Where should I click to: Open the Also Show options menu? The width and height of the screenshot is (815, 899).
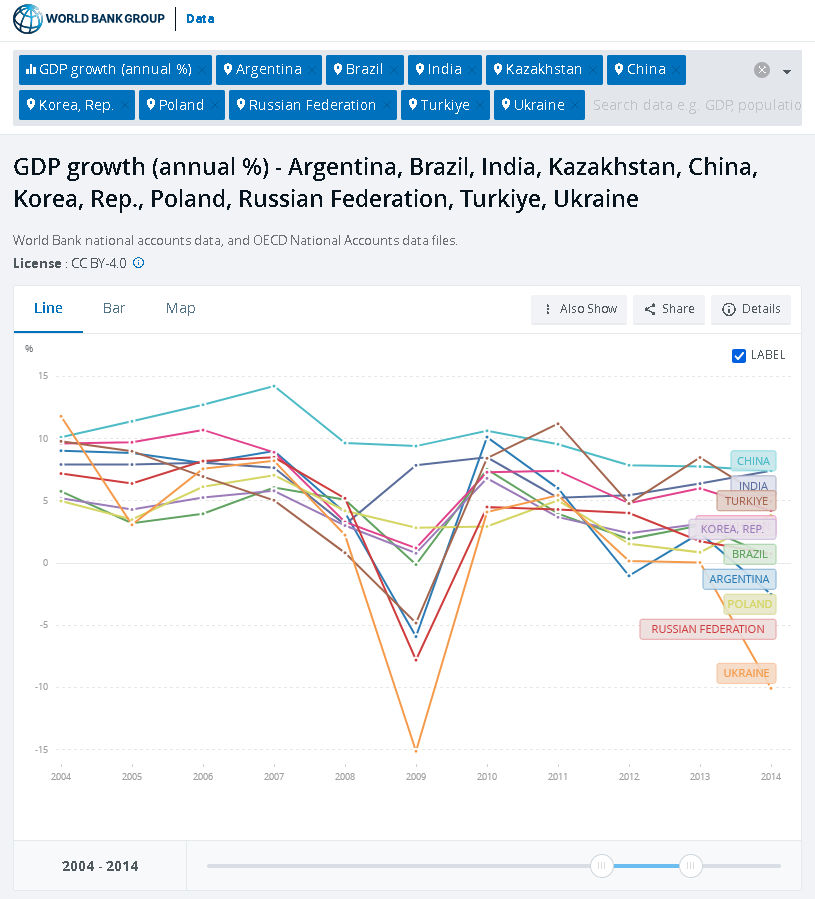pyautogui.click(x=579, y=309)
